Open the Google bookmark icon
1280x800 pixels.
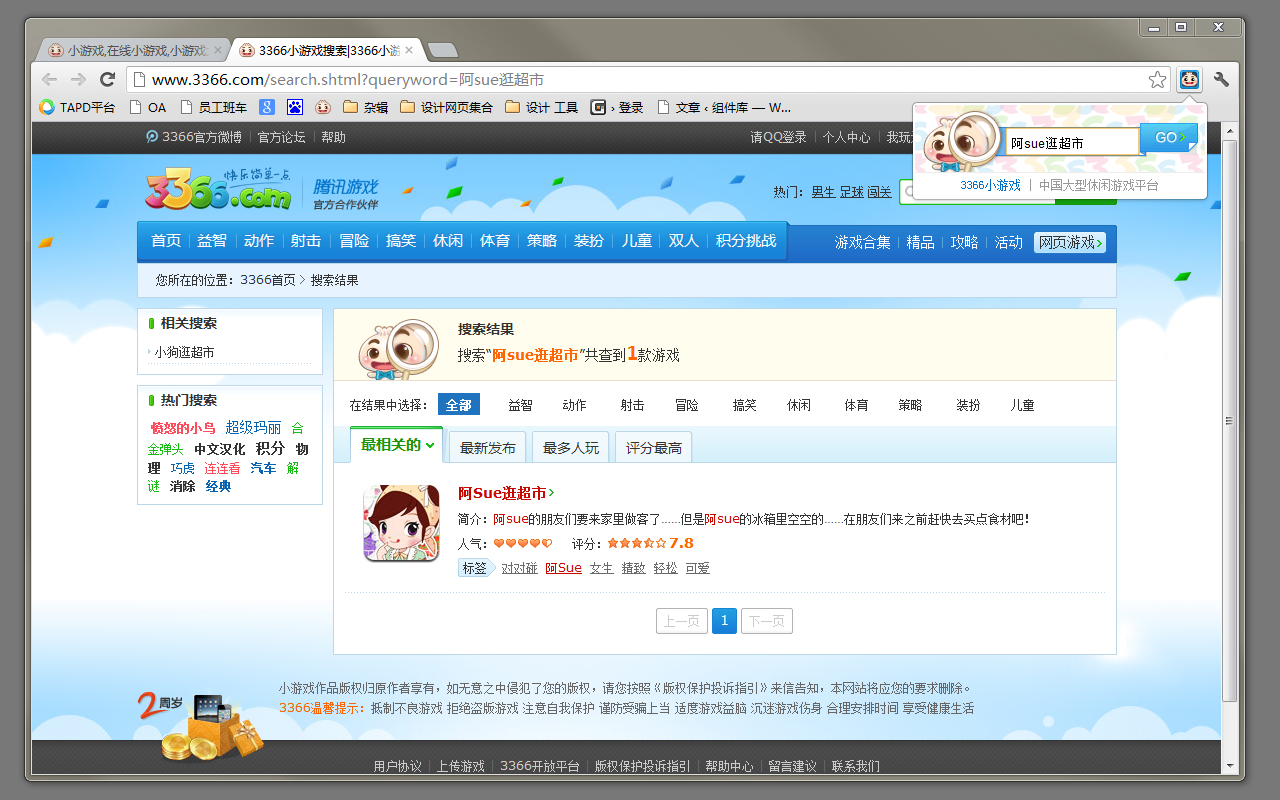(x=267, y=107)
